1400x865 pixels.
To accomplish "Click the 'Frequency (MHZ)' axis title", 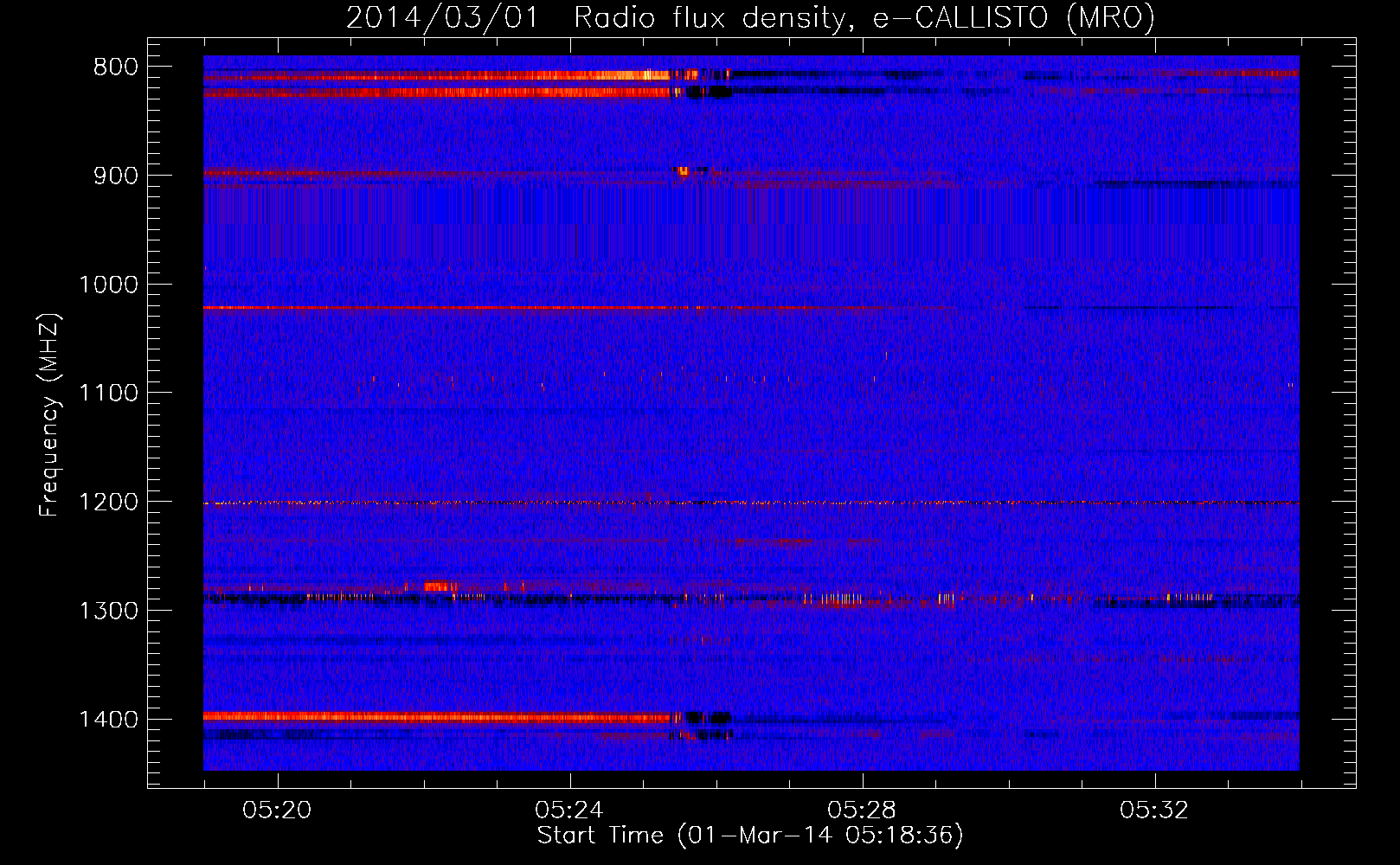I will point(49,415).
